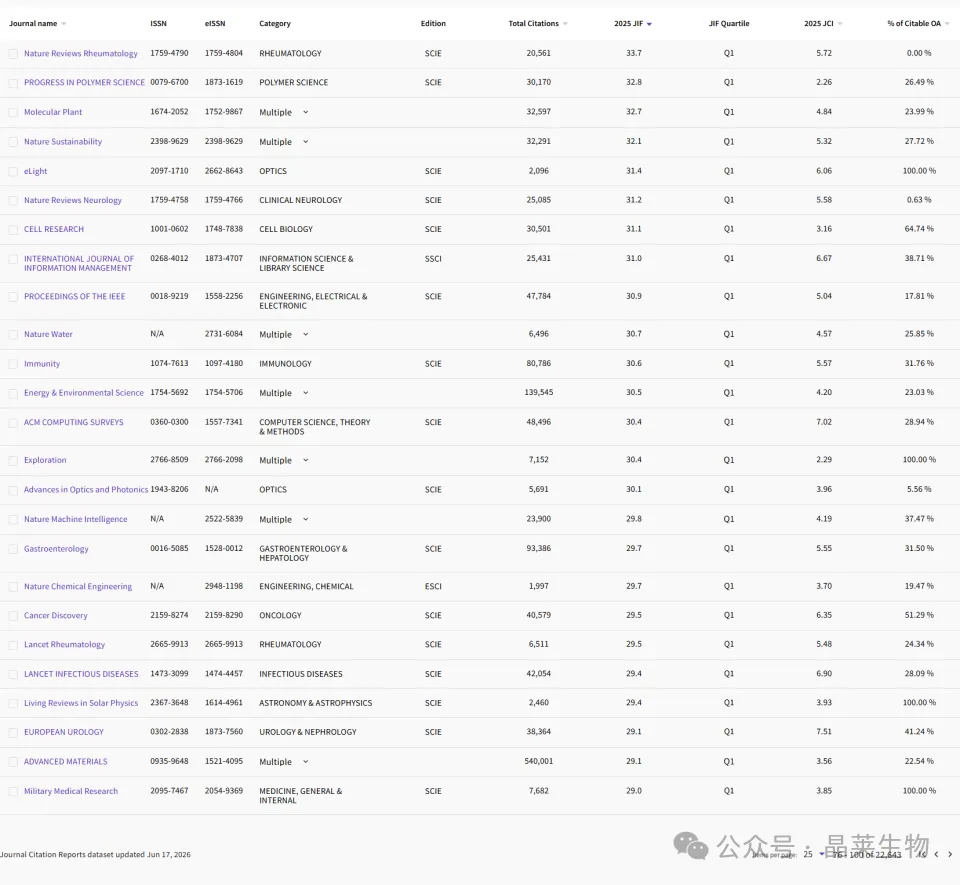
Task: Click the Edition column header
Action: coord(433,23)
